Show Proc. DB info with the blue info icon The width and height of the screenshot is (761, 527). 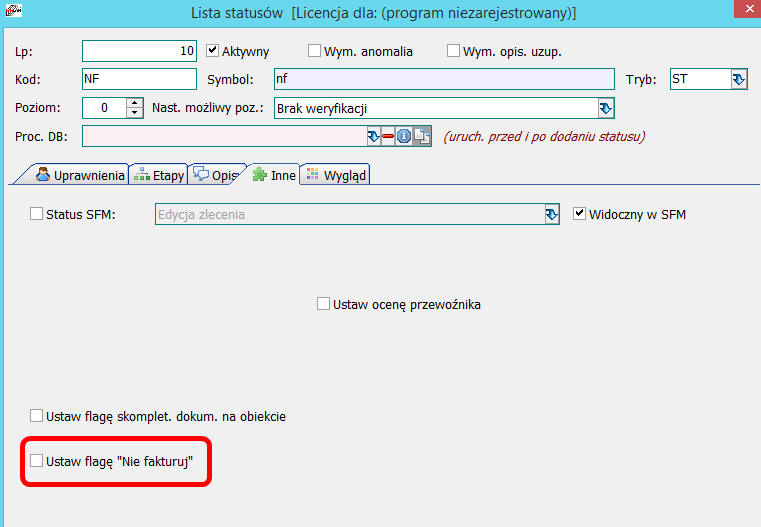(x=403, y=136)
